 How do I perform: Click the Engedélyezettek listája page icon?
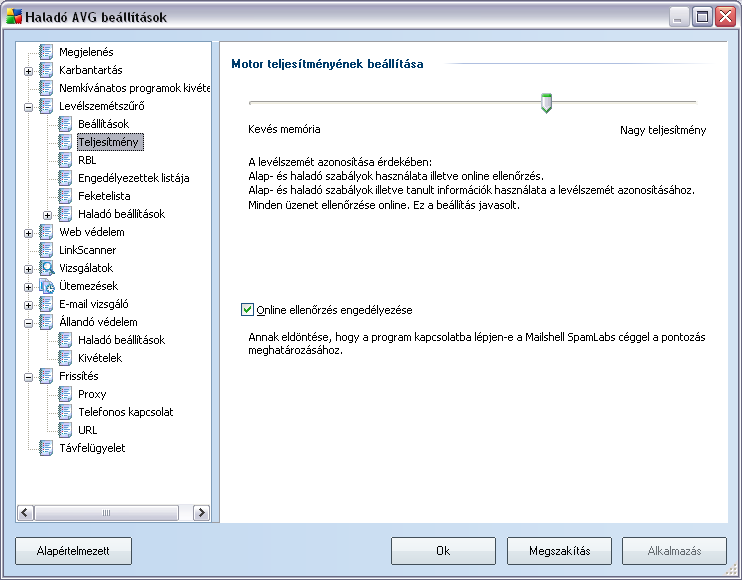coord(65,177)
